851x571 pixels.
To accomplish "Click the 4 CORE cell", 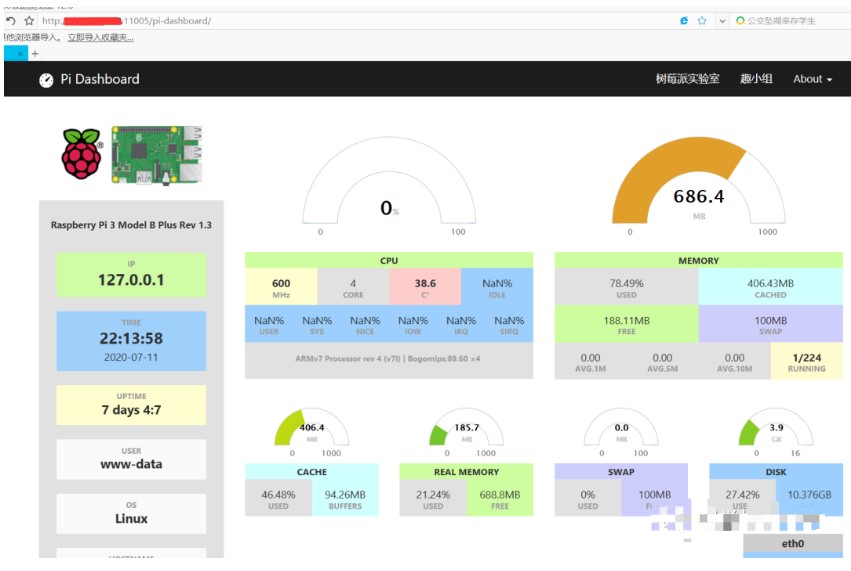I will [353, 287].
